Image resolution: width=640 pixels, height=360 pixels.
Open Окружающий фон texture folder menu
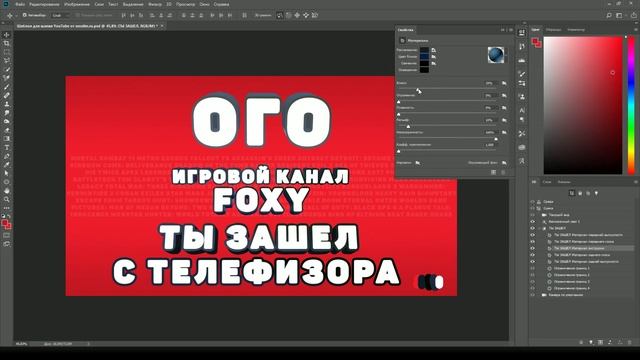pyautogui.click(x=504, y=163)
